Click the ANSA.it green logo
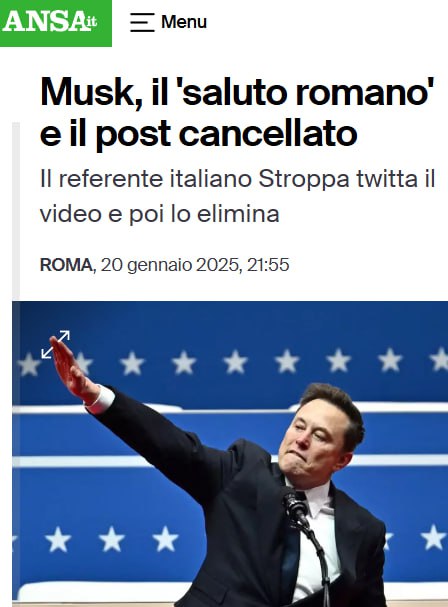The height and width of the screenshot is (607, 448). [56, 23]
